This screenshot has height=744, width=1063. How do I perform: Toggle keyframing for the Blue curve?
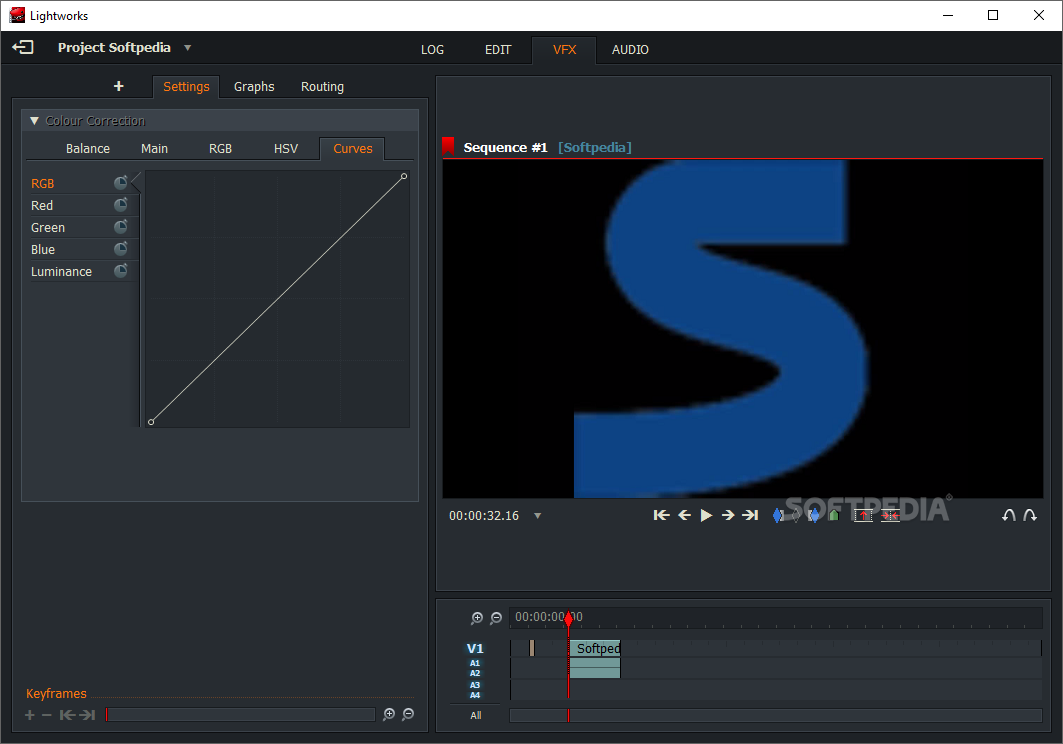(121, 248)
